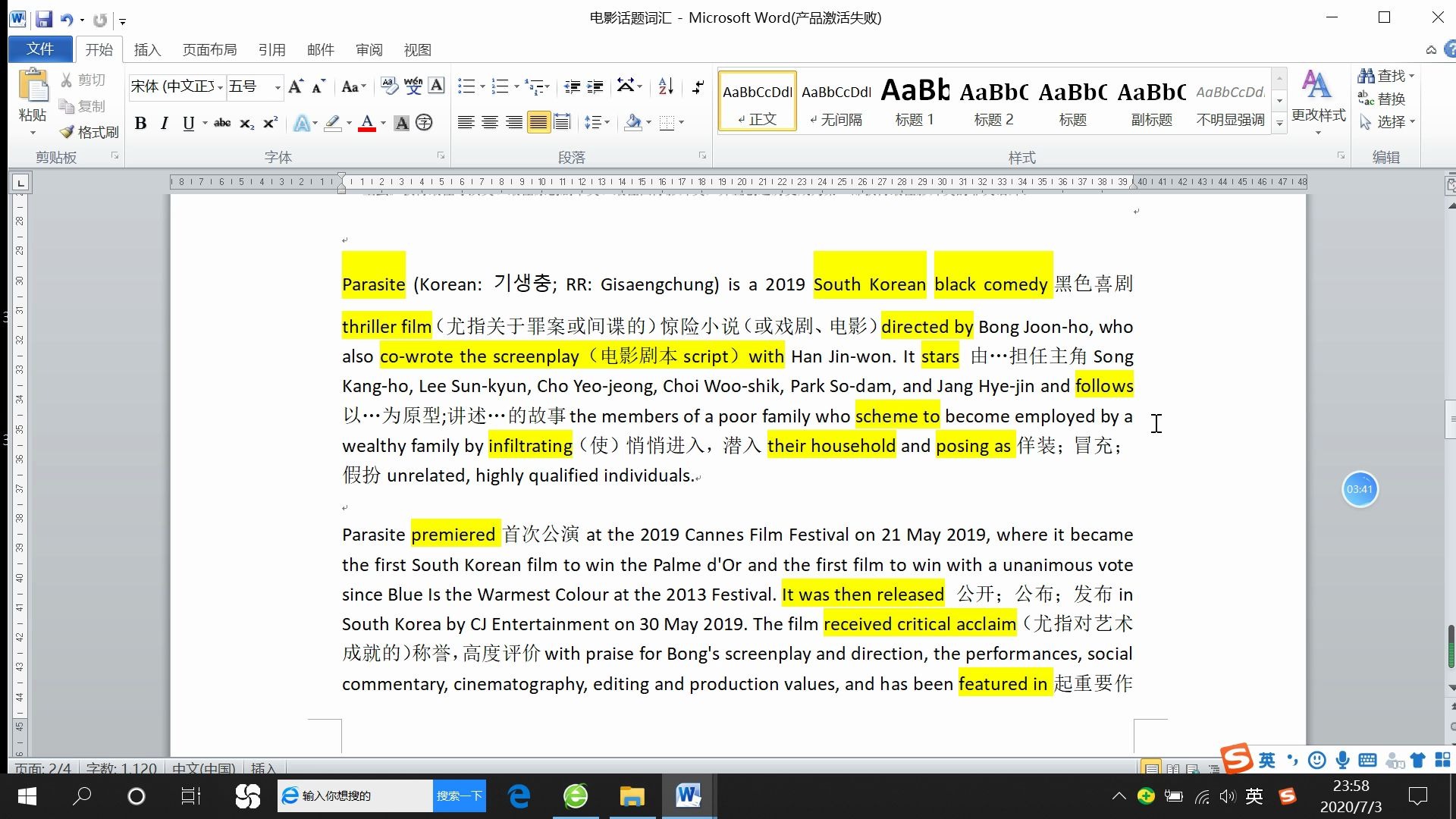Click the enclosed character icon
Screen dimensions: 1456x819
(x=424, y=123)
